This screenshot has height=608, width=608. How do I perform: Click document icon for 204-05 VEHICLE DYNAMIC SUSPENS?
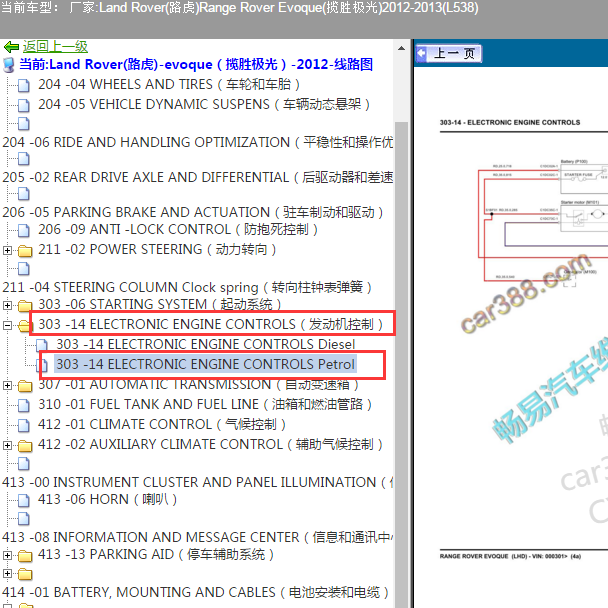(24, 105)
